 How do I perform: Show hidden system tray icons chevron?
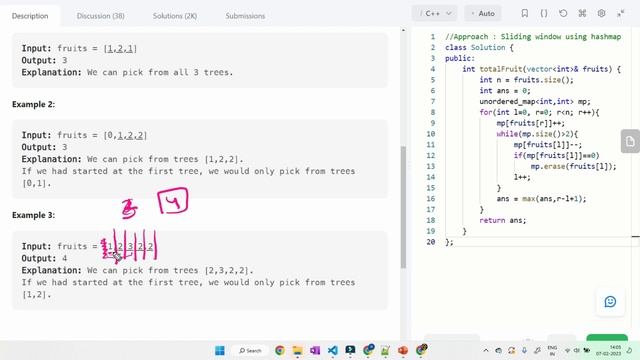tap(486, 351)
